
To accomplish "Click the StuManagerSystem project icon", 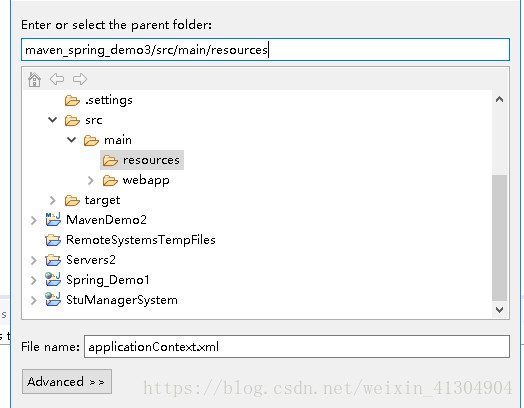I will click(53, 299).
